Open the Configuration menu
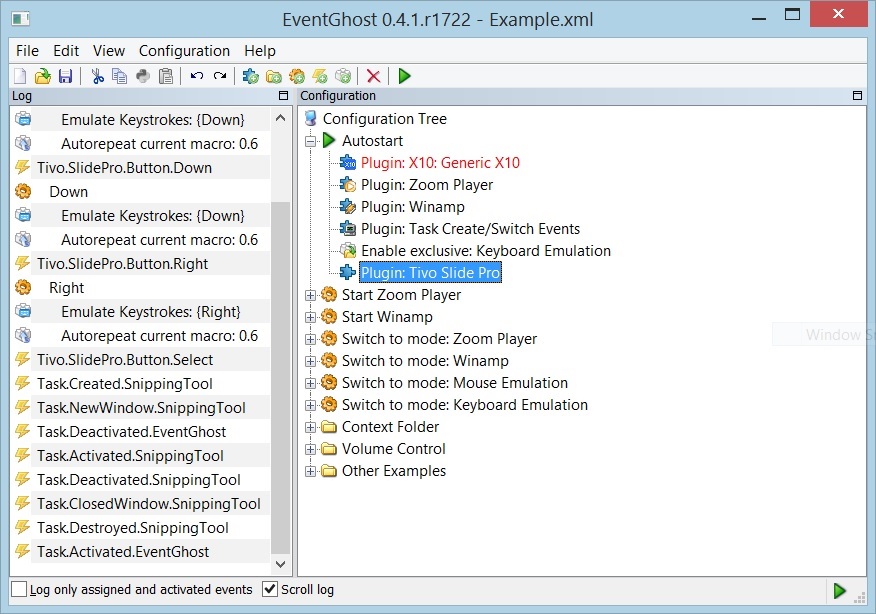 pos(184,51)
